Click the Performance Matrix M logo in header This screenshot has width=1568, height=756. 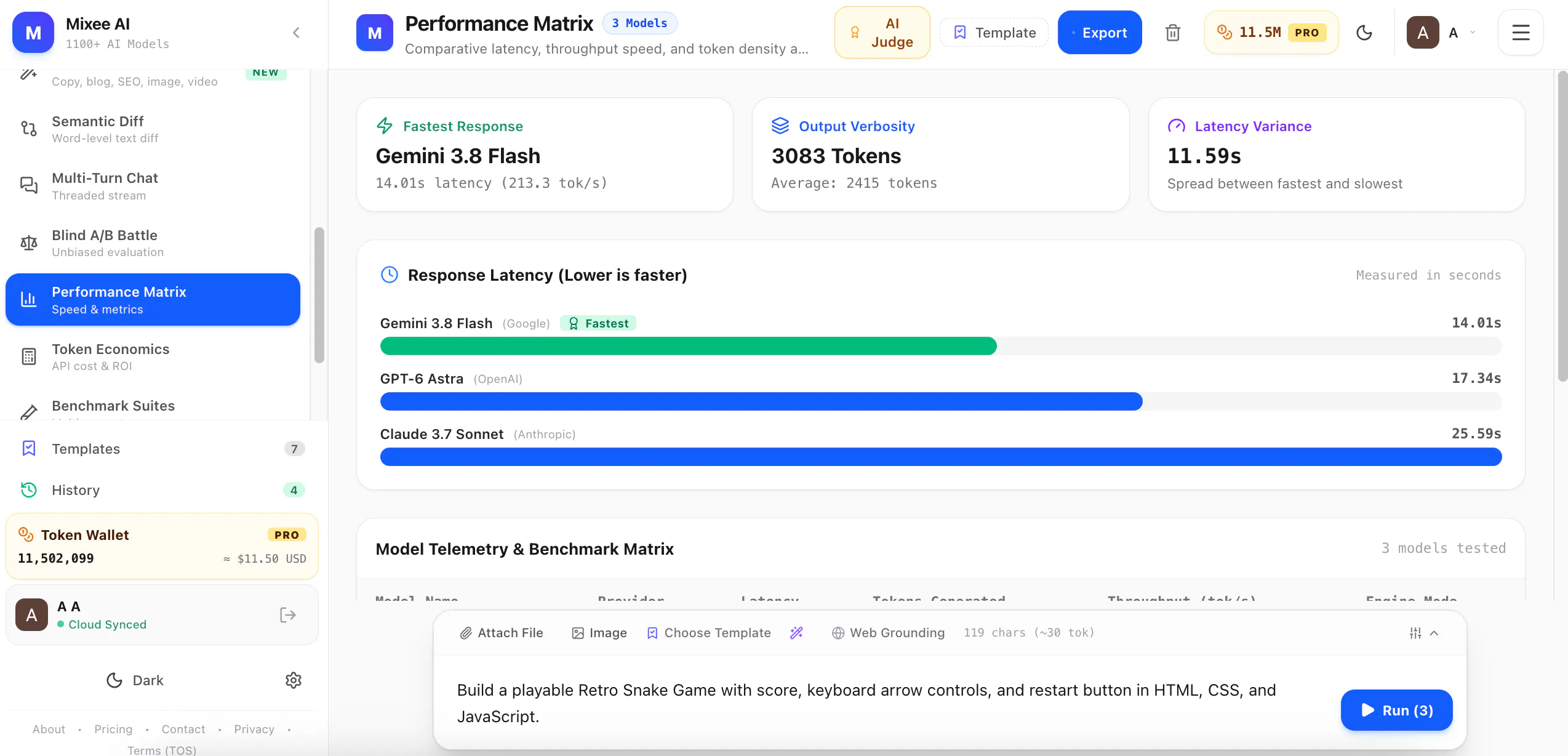pyautogui.click(x=375, y=33)
